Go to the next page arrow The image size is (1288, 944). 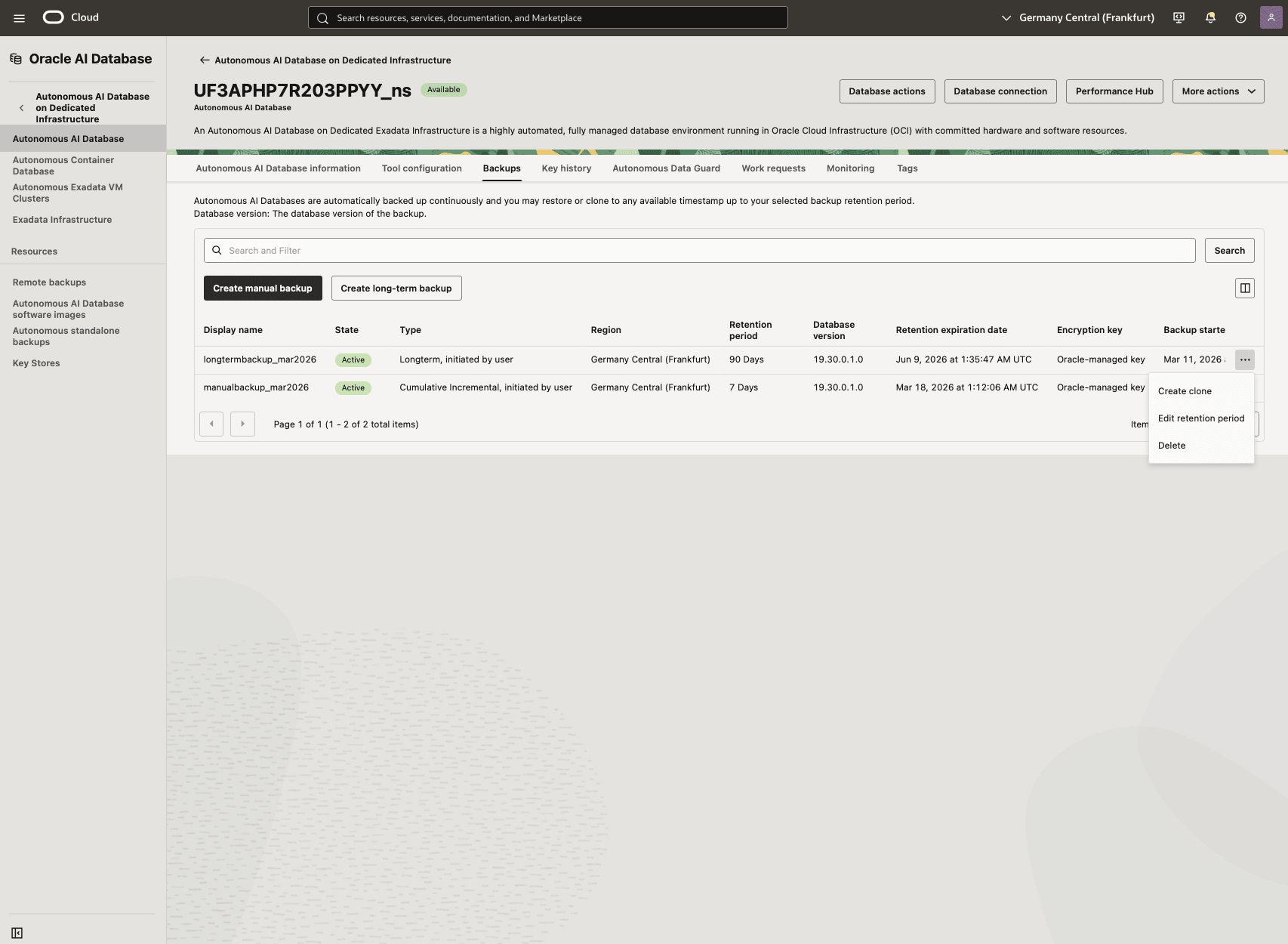coord(242,424)
